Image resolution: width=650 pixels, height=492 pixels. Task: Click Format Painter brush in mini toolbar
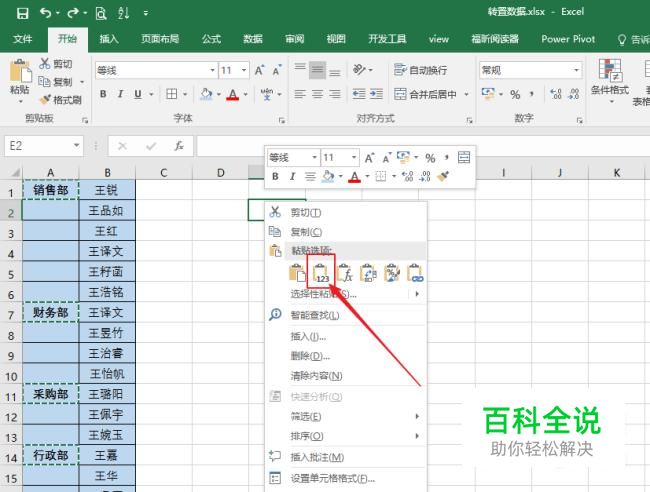[x=443, y=177]
